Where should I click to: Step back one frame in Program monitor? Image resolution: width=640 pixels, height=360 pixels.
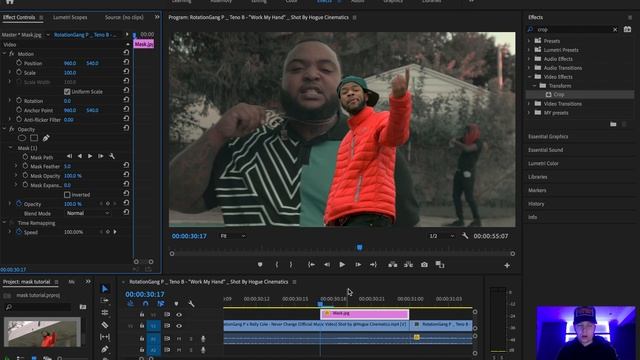[327, 264]
